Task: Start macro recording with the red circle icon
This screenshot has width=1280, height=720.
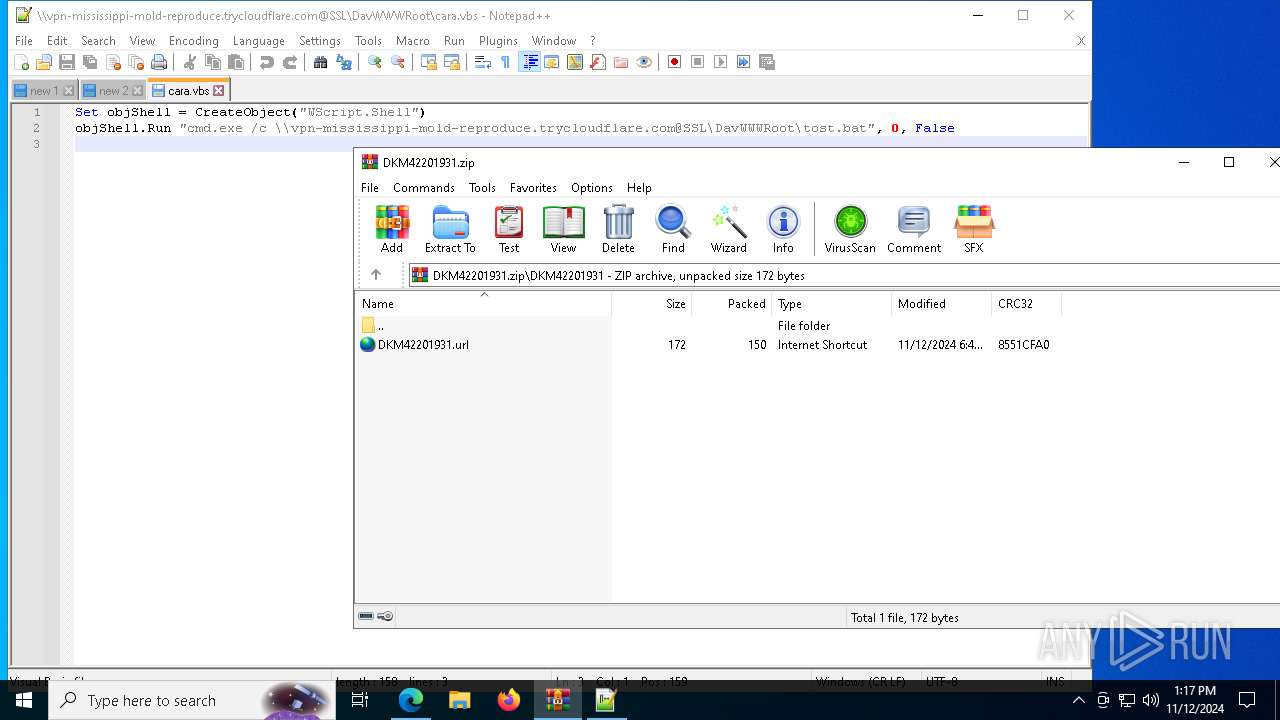Action: 675,62
